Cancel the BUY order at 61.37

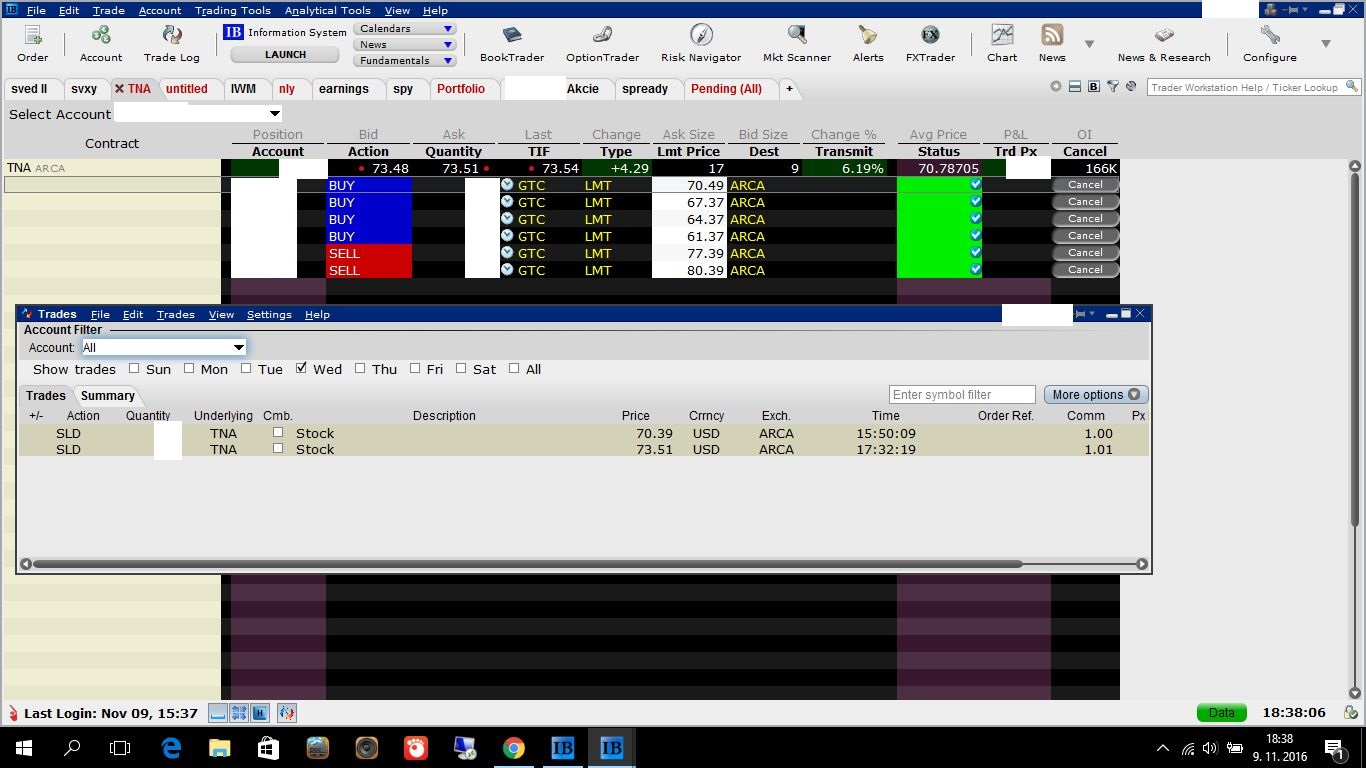click(1085, 236)
